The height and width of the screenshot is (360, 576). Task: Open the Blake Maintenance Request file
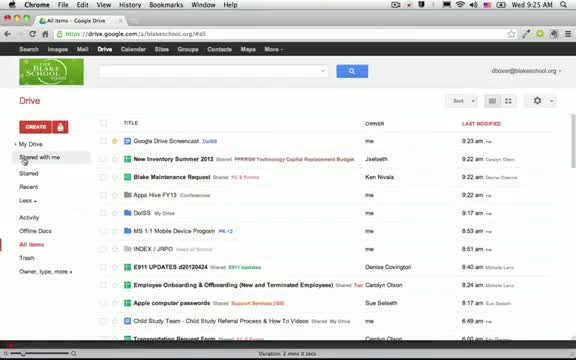(x=172, y=177)
